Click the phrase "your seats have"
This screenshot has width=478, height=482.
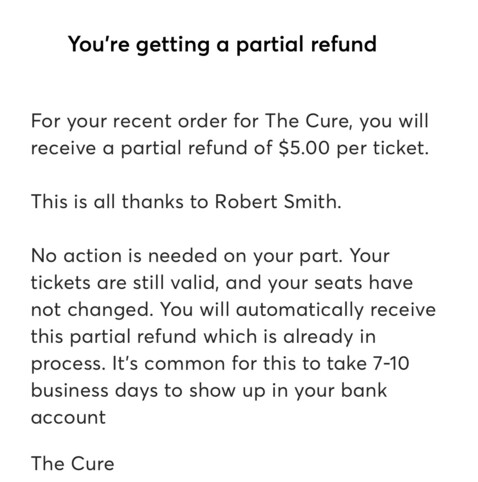pyautogui.click(x=340, y=283)
